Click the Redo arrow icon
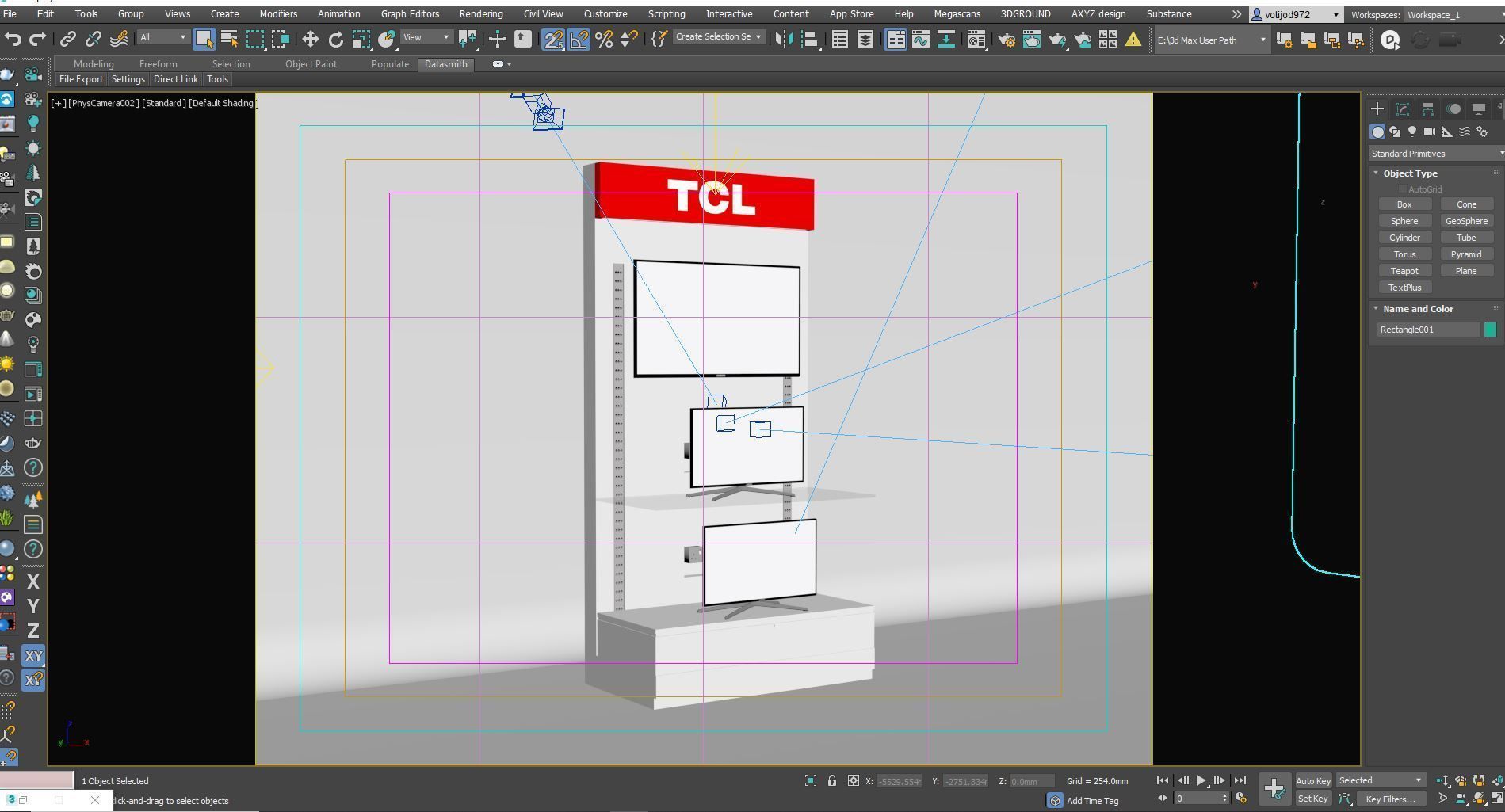Image resolution: width=1505 pixels, height=812 pixels. (x=37, y=39)
